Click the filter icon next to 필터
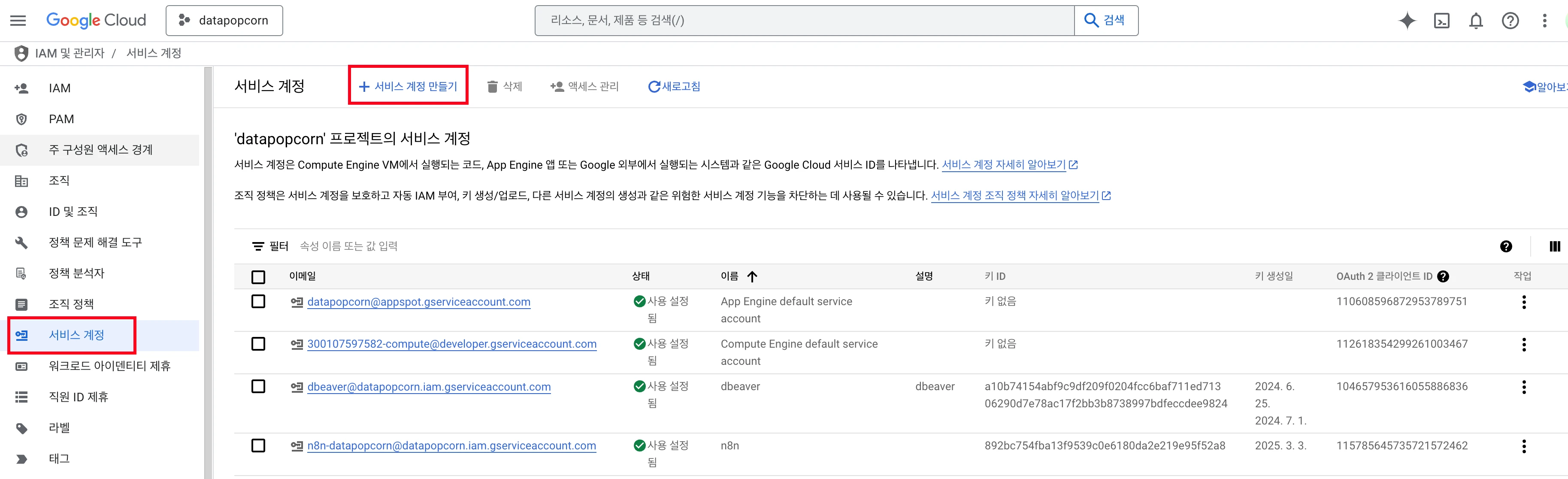The width and height of the screenshot is (1568, 479). [258, 246]
